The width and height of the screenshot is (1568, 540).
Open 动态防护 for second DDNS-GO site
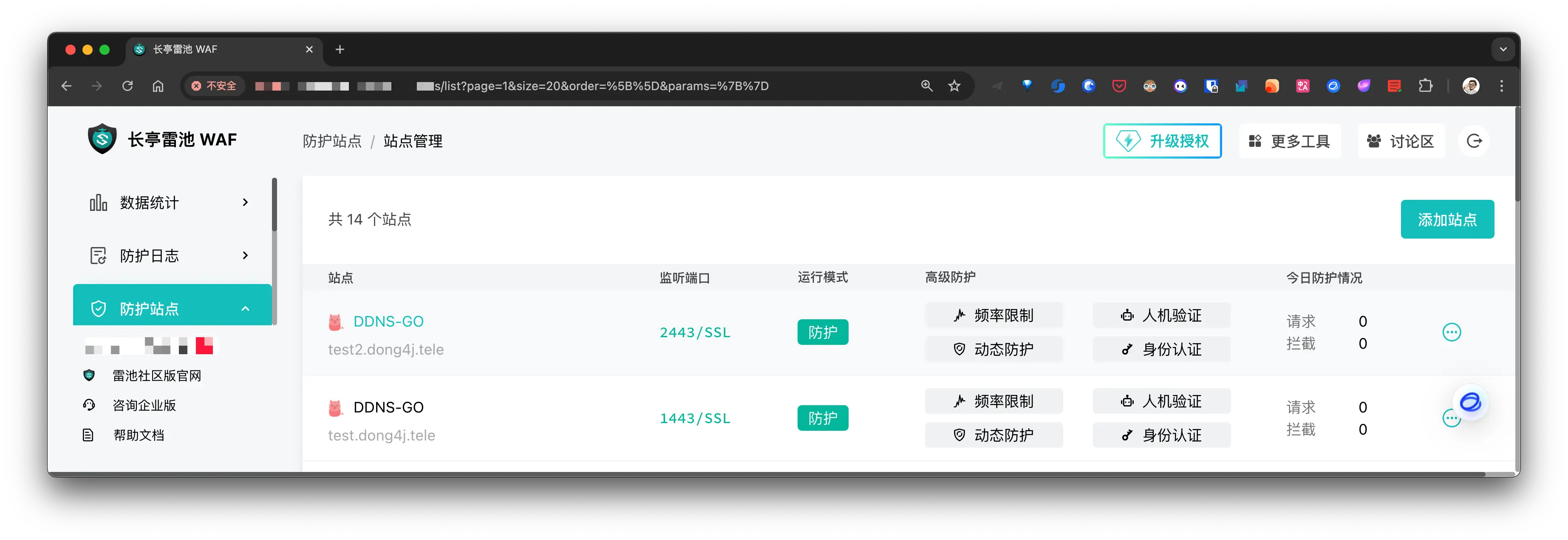pos(993,435)
